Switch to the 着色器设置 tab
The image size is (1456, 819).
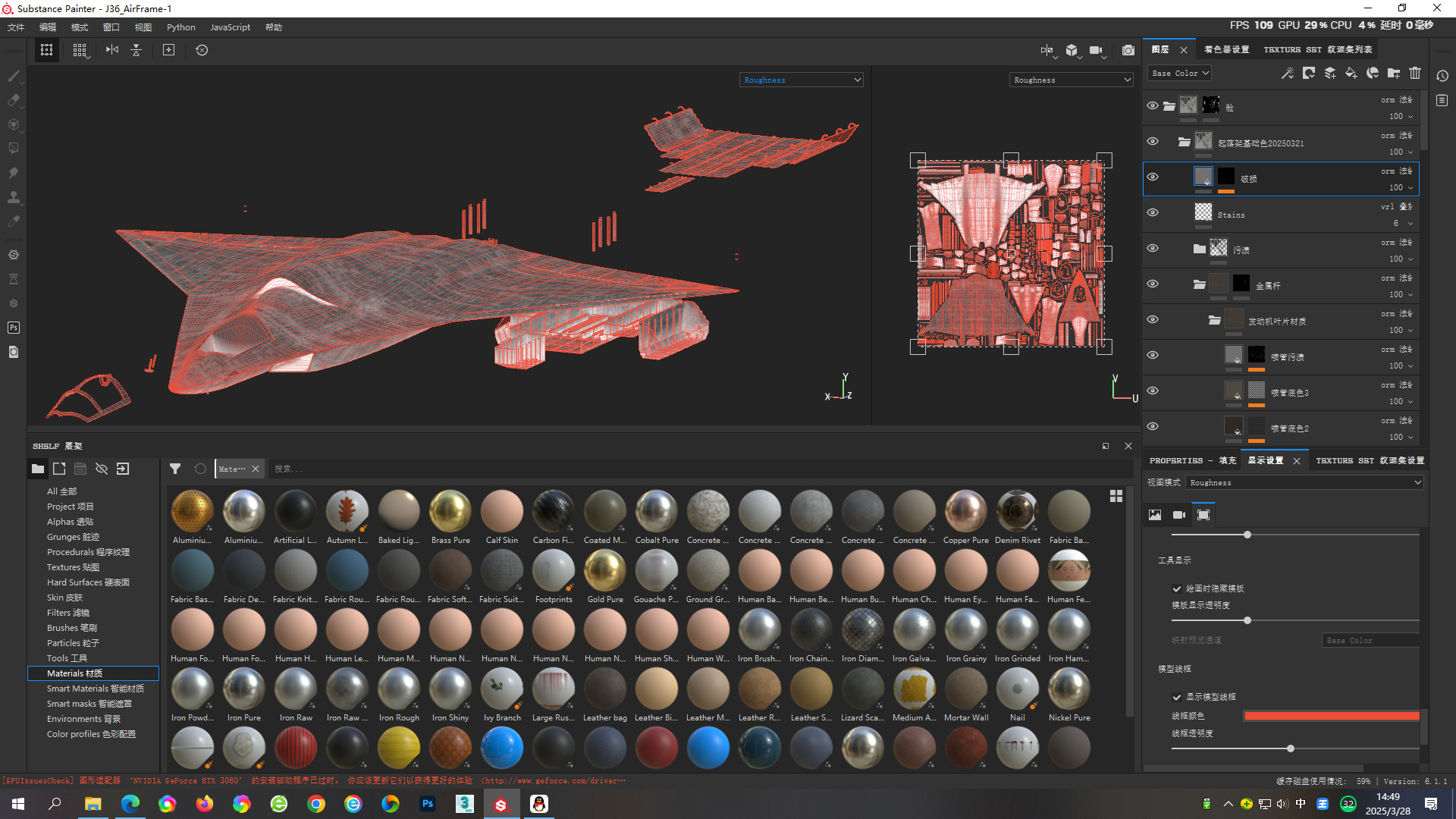1226,49
